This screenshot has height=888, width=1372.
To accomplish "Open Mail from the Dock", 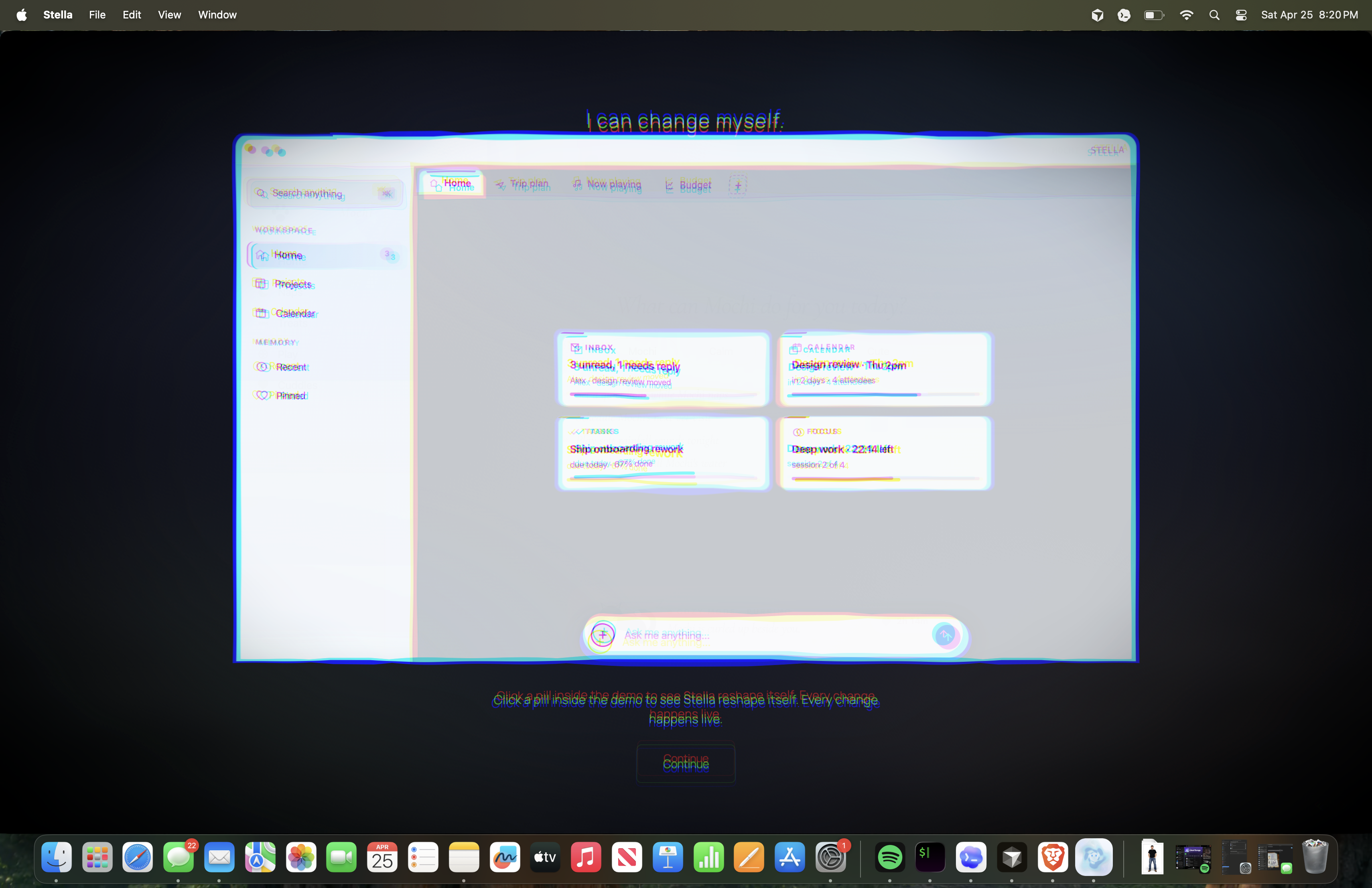I will tap(219, 857).
